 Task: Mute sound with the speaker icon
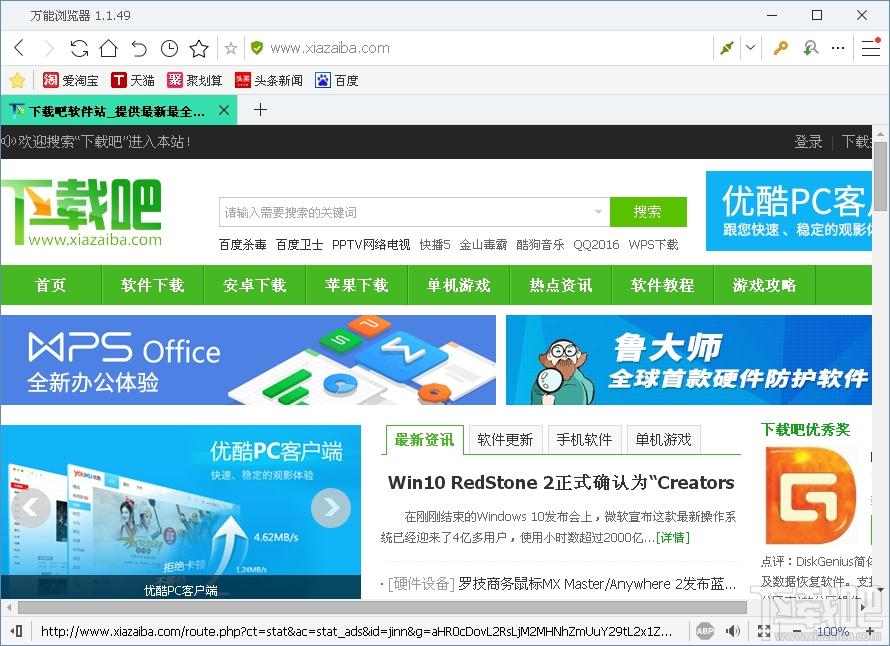733,631
